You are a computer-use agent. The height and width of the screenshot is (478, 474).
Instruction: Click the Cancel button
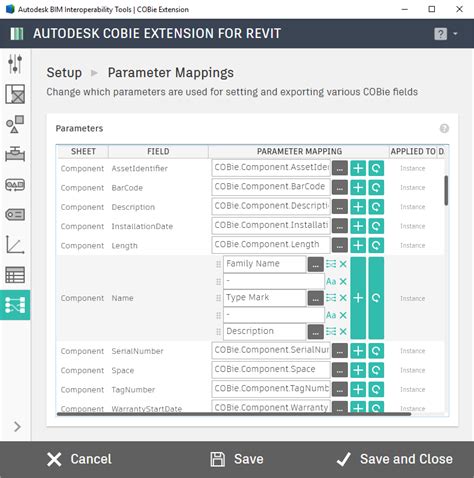(79, 459)
